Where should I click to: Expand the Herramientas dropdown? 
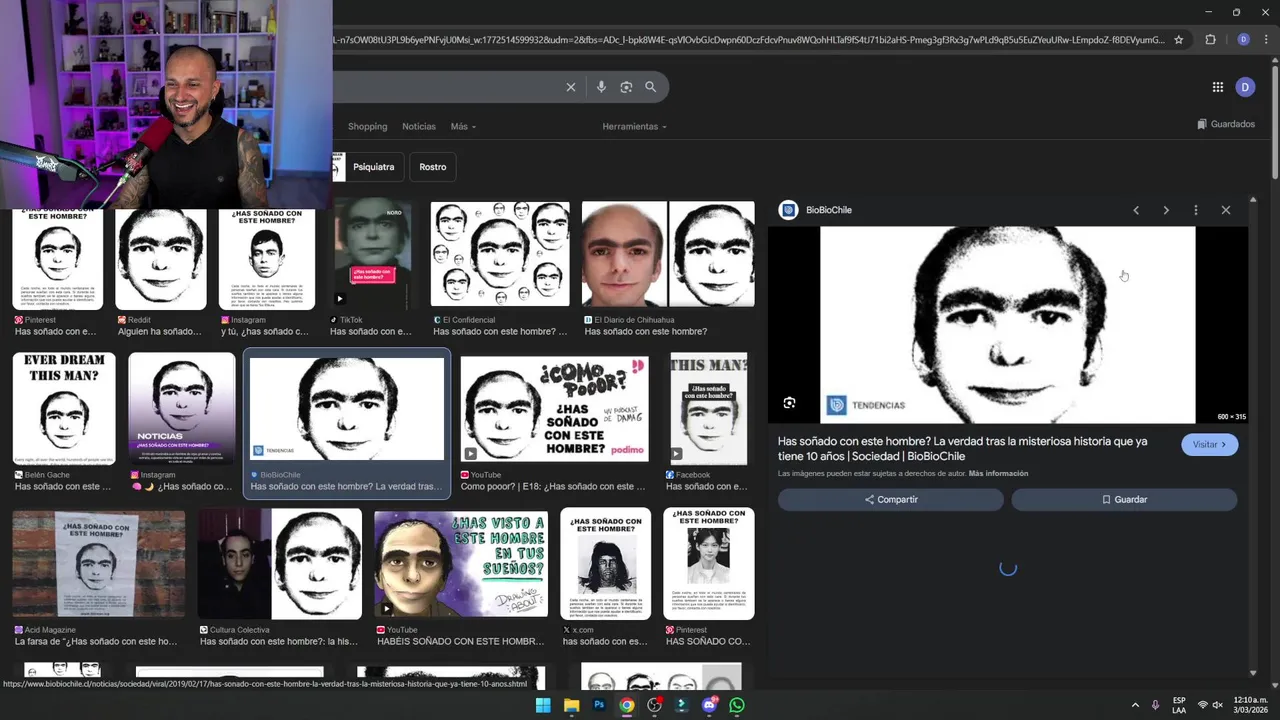pyautogui.click(x=634, y=127)
